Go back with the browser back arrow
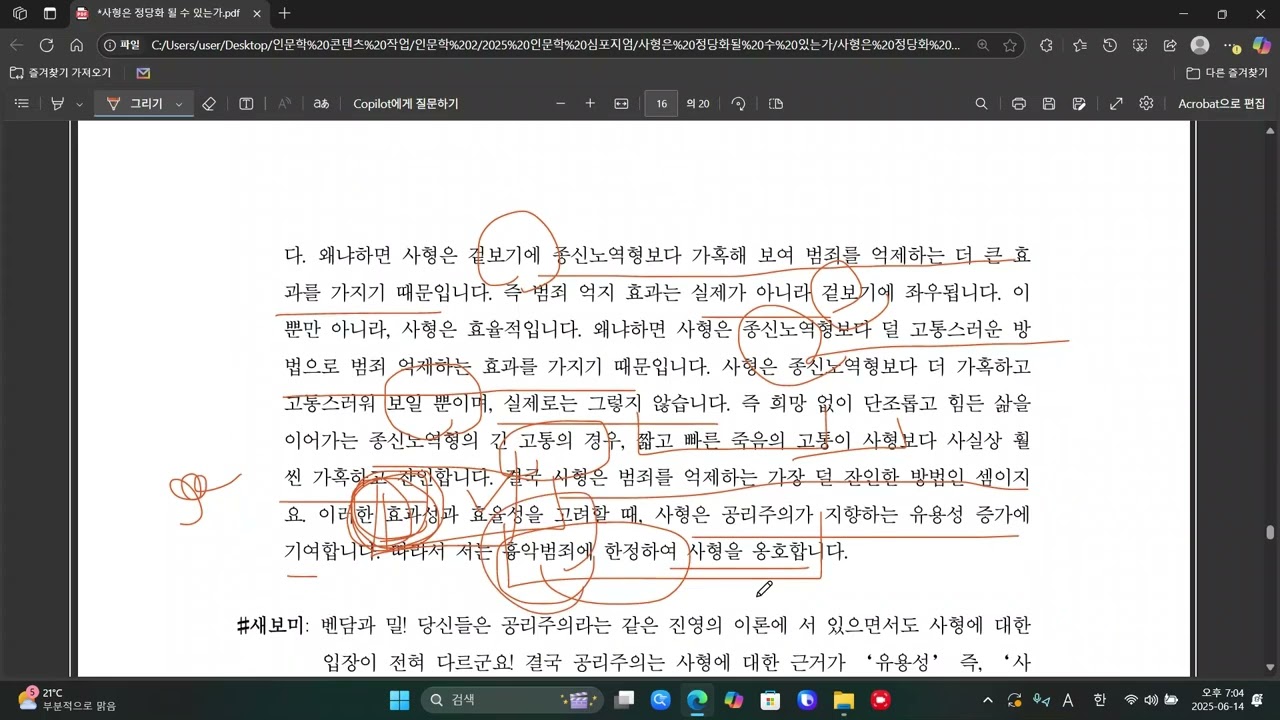 tap(17, 45)
